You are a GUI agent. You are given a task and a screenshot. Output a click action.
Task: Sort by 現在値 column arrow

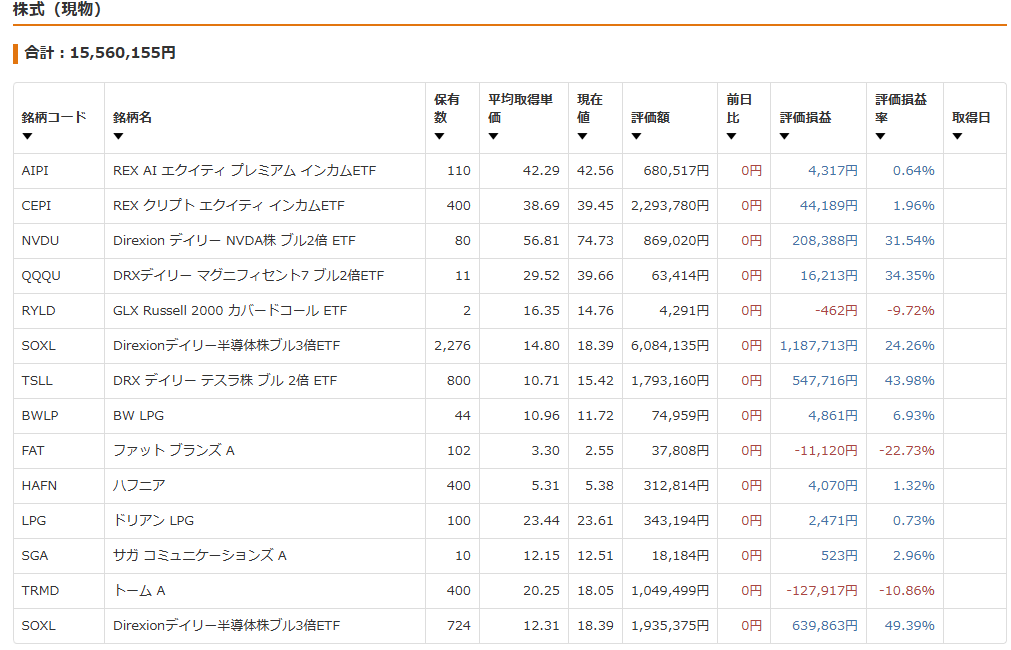tap(582, 136)
